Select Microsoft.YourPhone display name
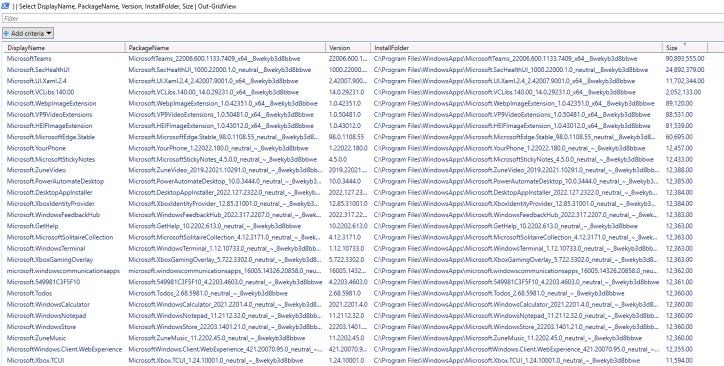The image size is (724, 366). point(36,148)
